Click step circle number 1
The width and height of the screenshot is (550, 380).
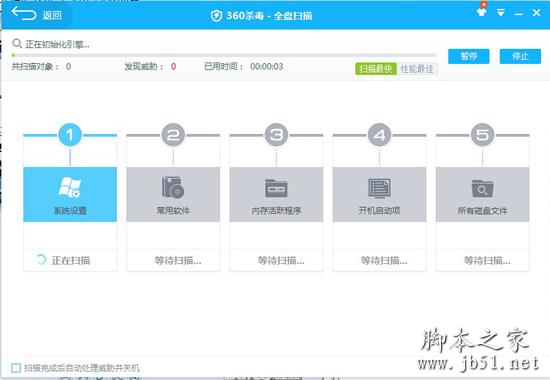[70, 135]
